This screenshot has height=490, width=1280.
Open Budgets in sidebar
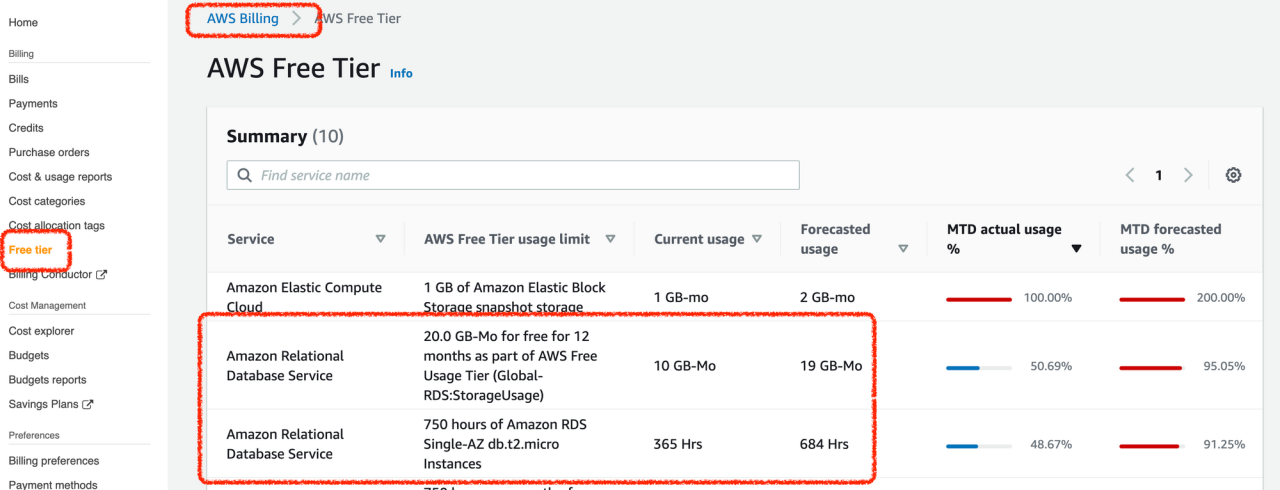pos(29,355)
